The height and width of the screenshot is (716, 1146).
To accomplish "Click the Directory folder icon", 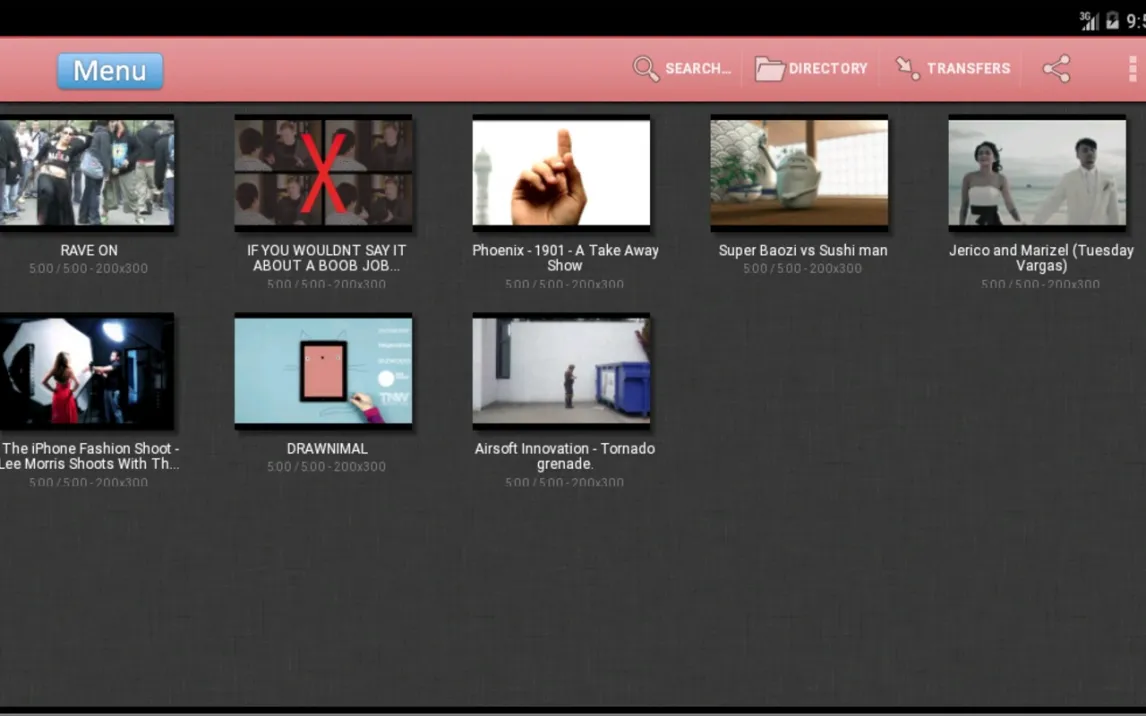I will [769, 69].
